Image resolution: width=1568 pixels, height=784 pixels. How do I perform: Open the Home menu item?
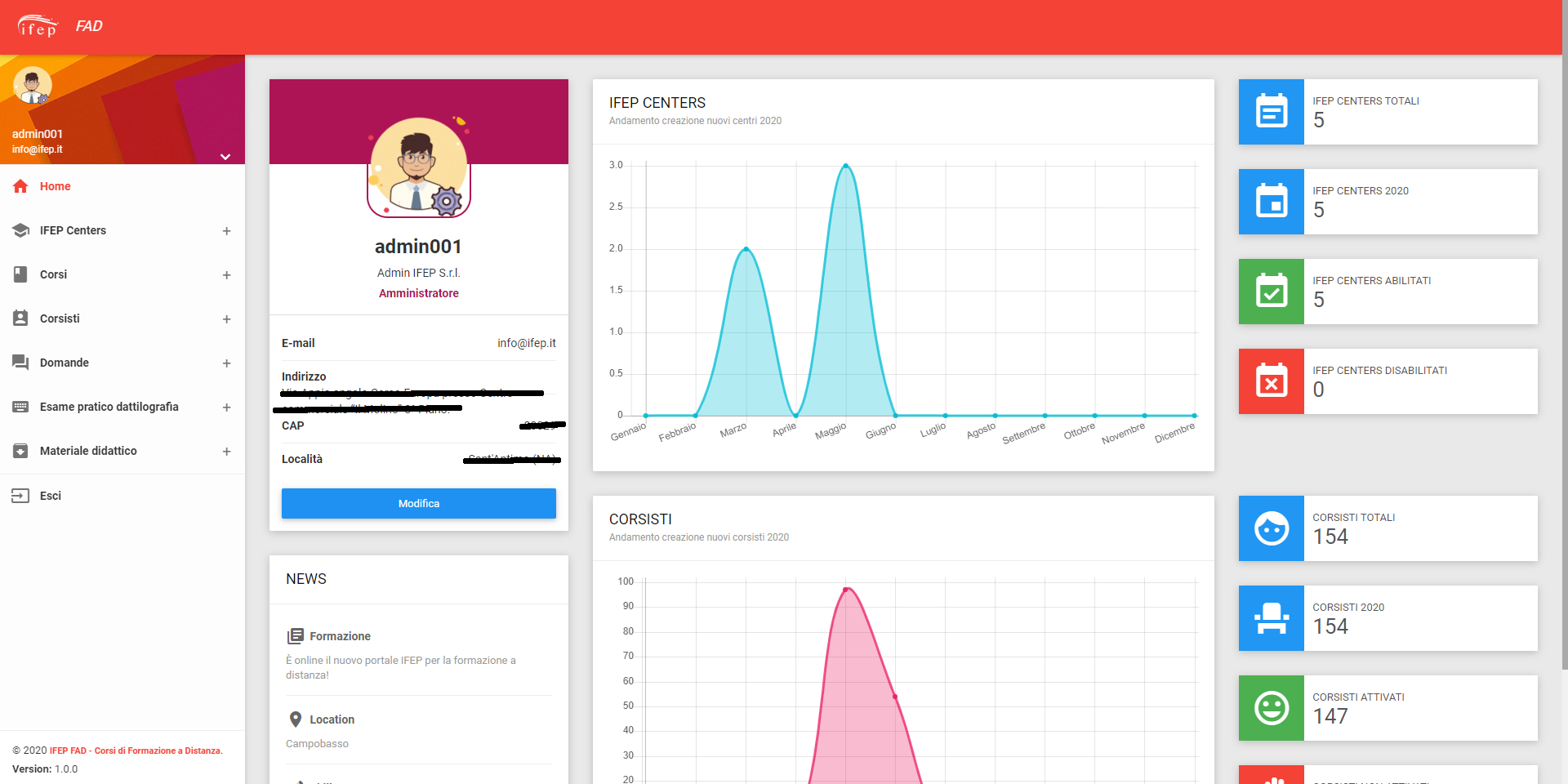pyautogui.click(x=55, y=186)
